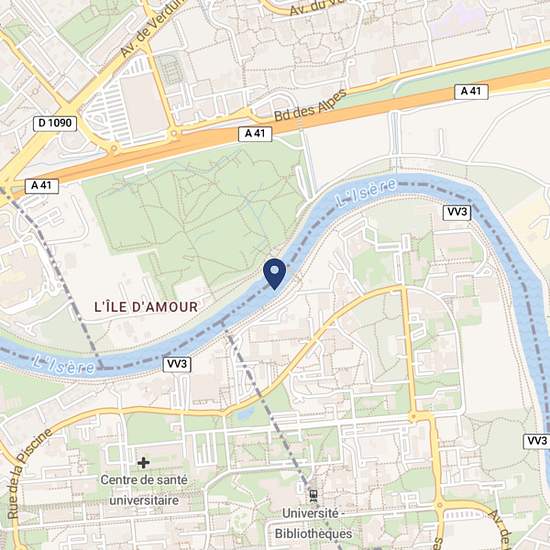Click the Université - Bibliothèques tram stop icon
The height and width of the screenshot is (550, 550).
point(313,496)
